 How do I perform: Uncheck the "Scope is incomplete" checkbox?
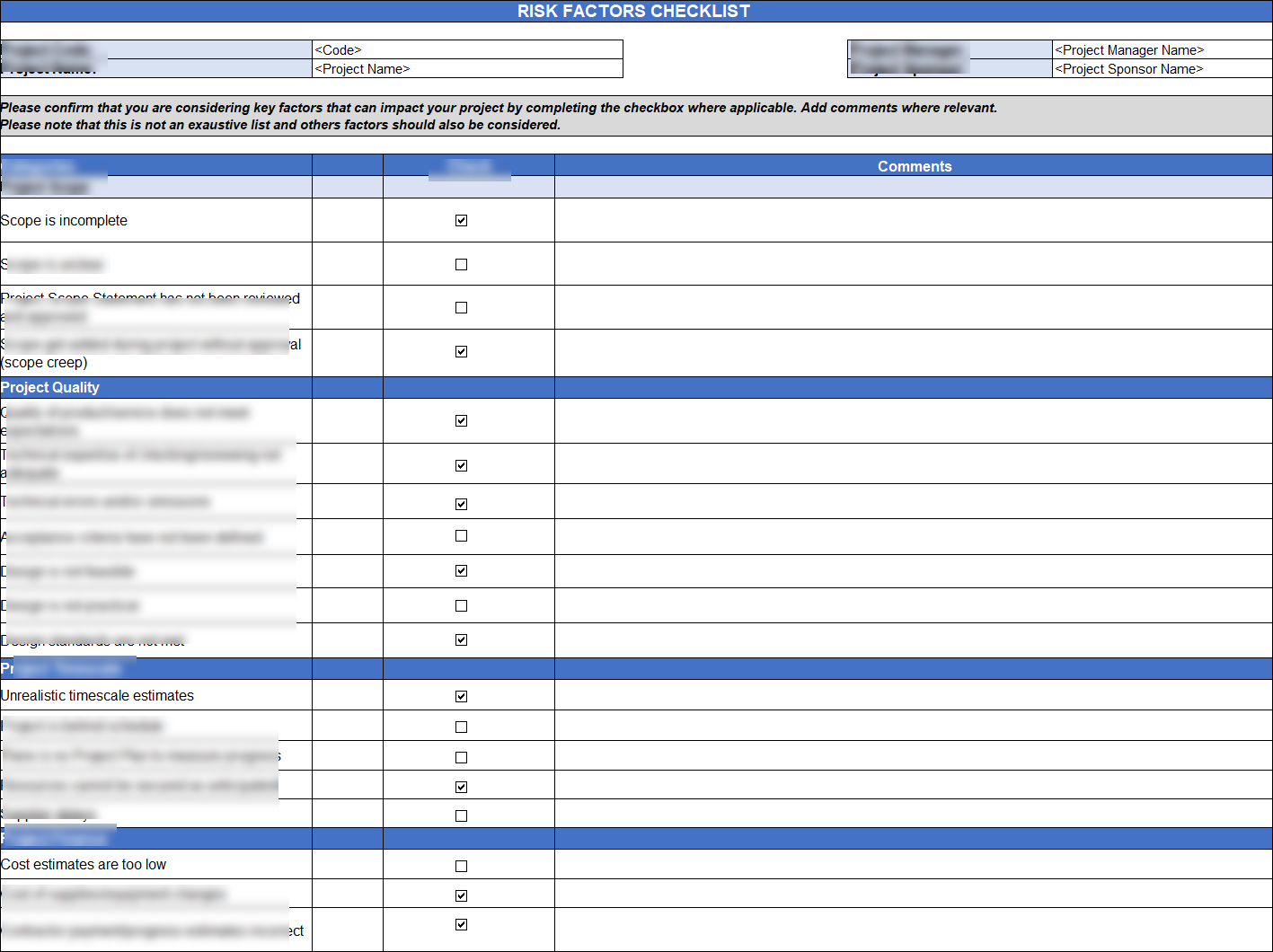click(x=461, y=220)
